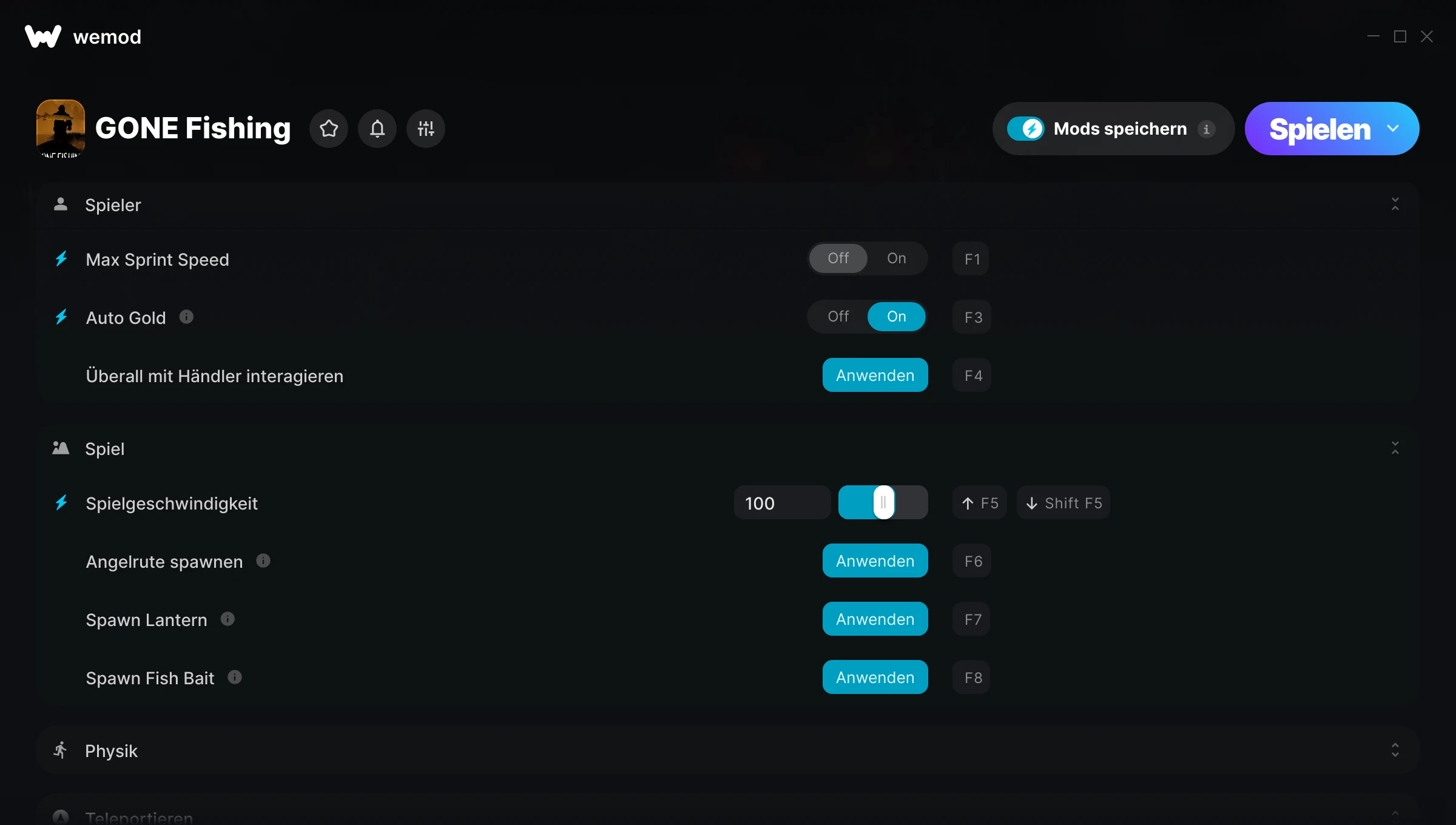Click Anwenden for Spawn Fish Bait
This screenshot has height=825, width=1456.
click(x=875, y=677)
